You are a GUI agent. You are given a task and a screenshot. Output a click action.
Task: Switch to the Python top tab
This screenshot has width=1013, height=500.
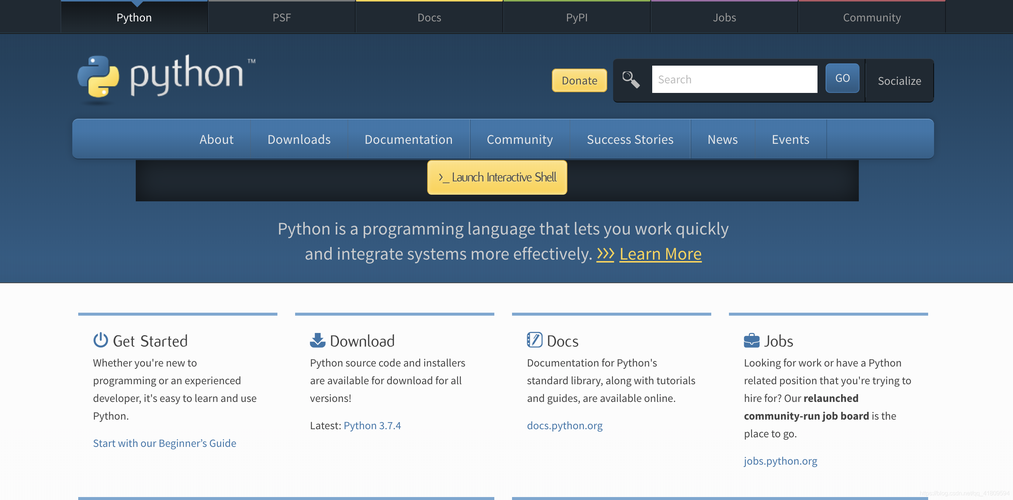[x=134, y=17]
